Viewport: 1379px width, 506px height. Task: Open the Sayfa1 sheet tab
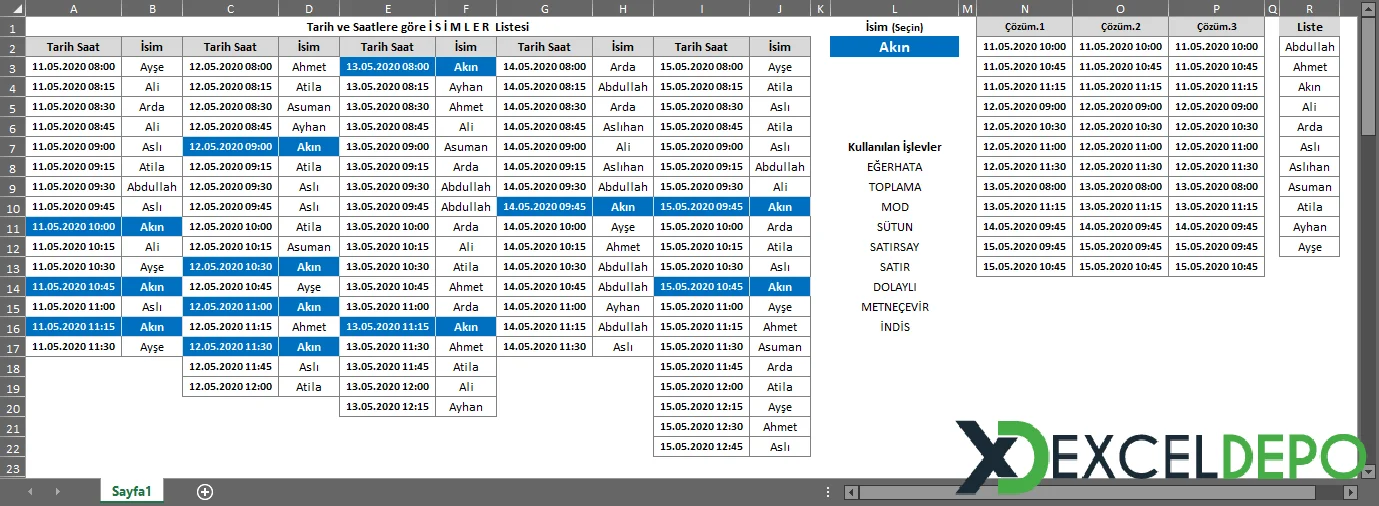pyautogui.click(x=131, y=492)
